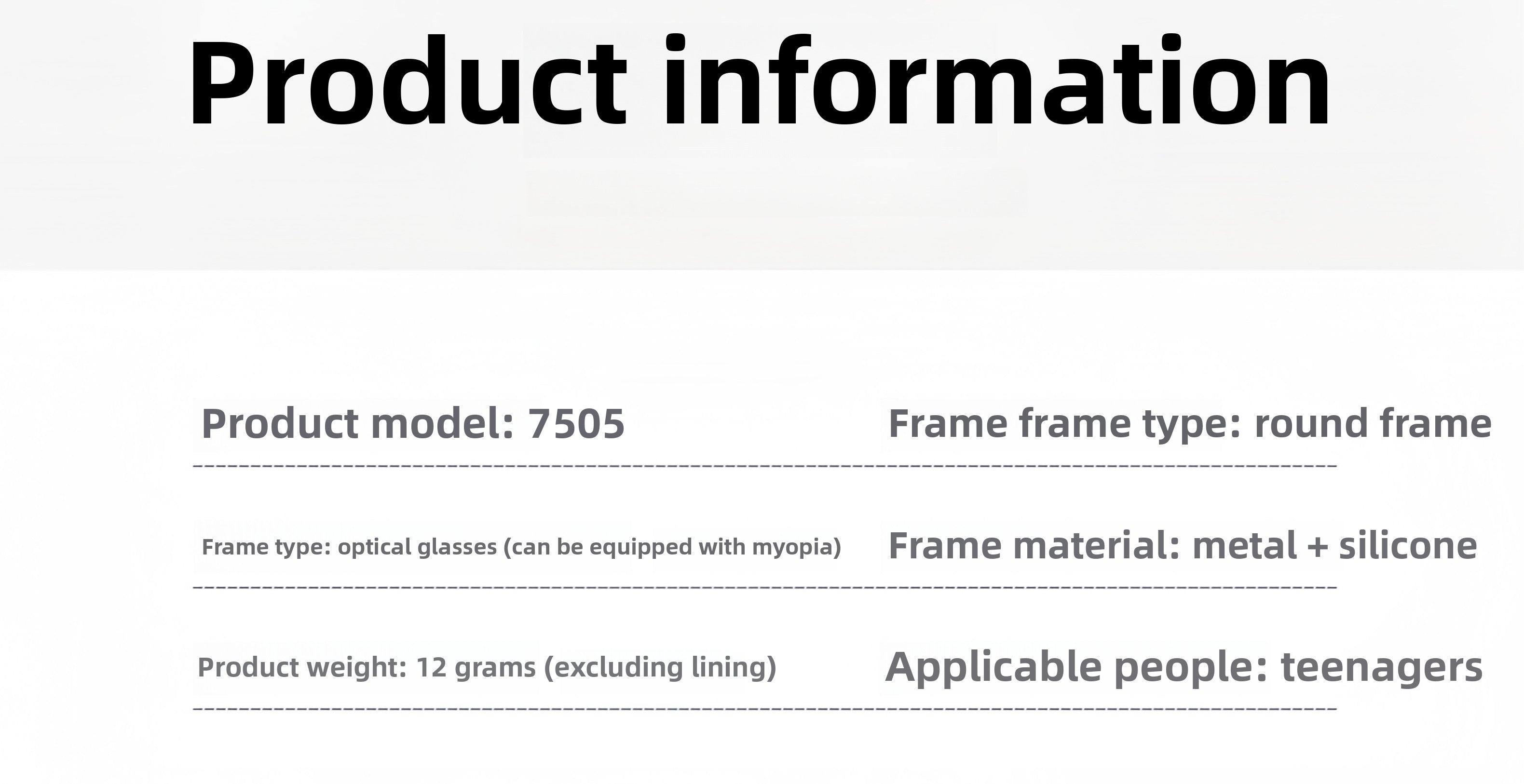Click the model number 7505

click(x=576, y=424)
